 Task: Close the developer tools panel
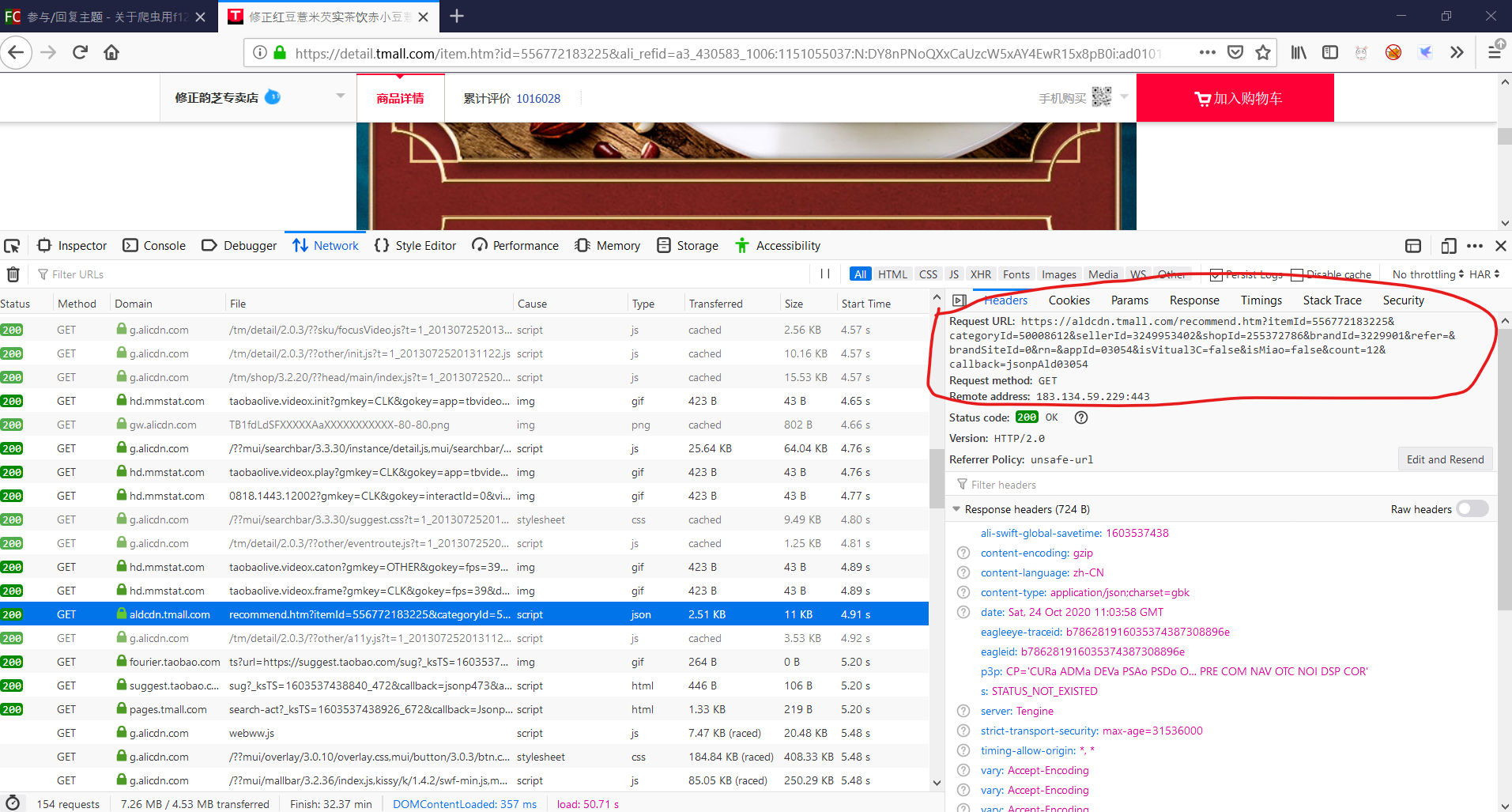[1501, 246]
